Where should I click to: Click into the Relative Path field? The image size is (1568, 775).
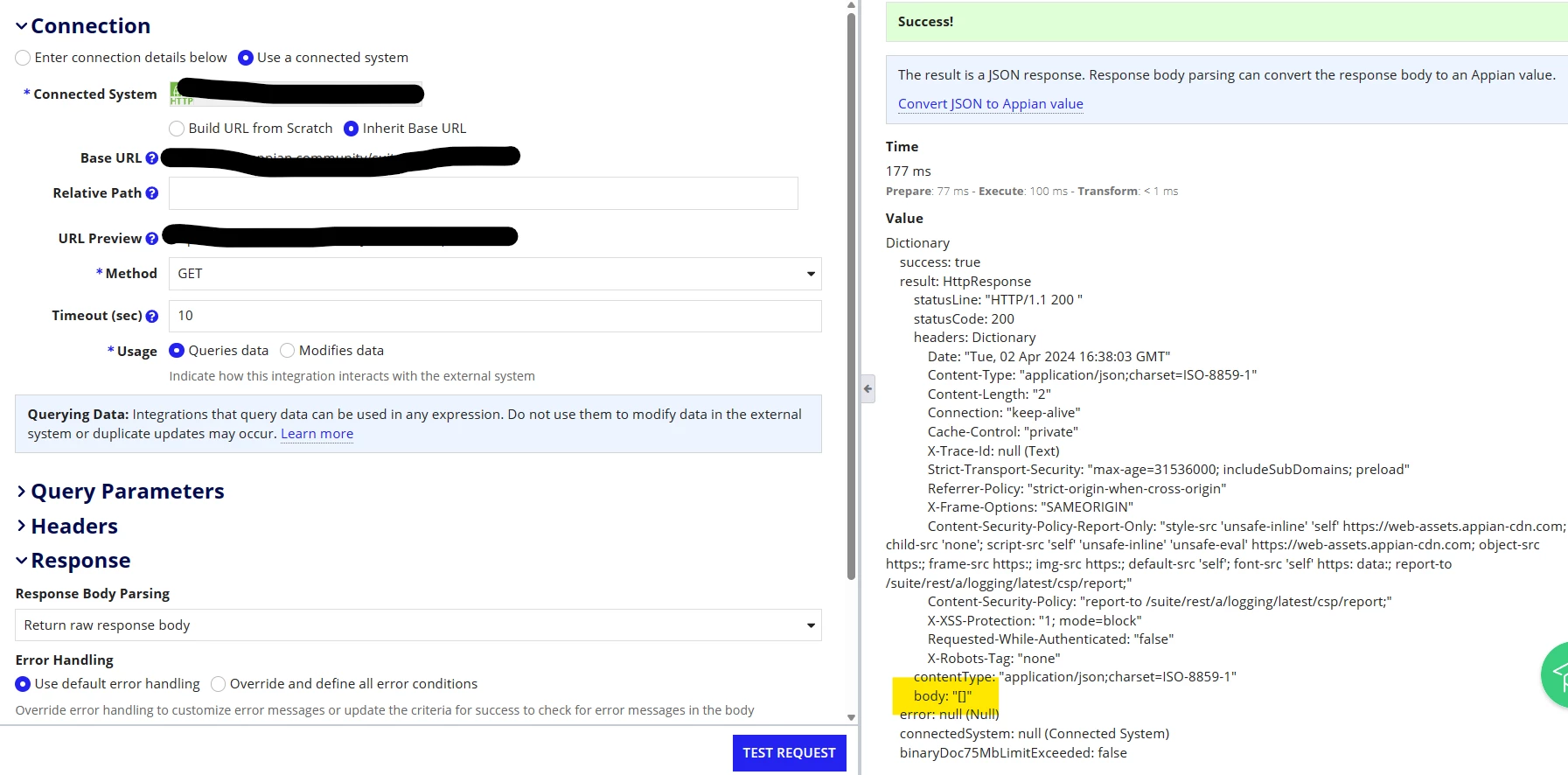[484, 193]
